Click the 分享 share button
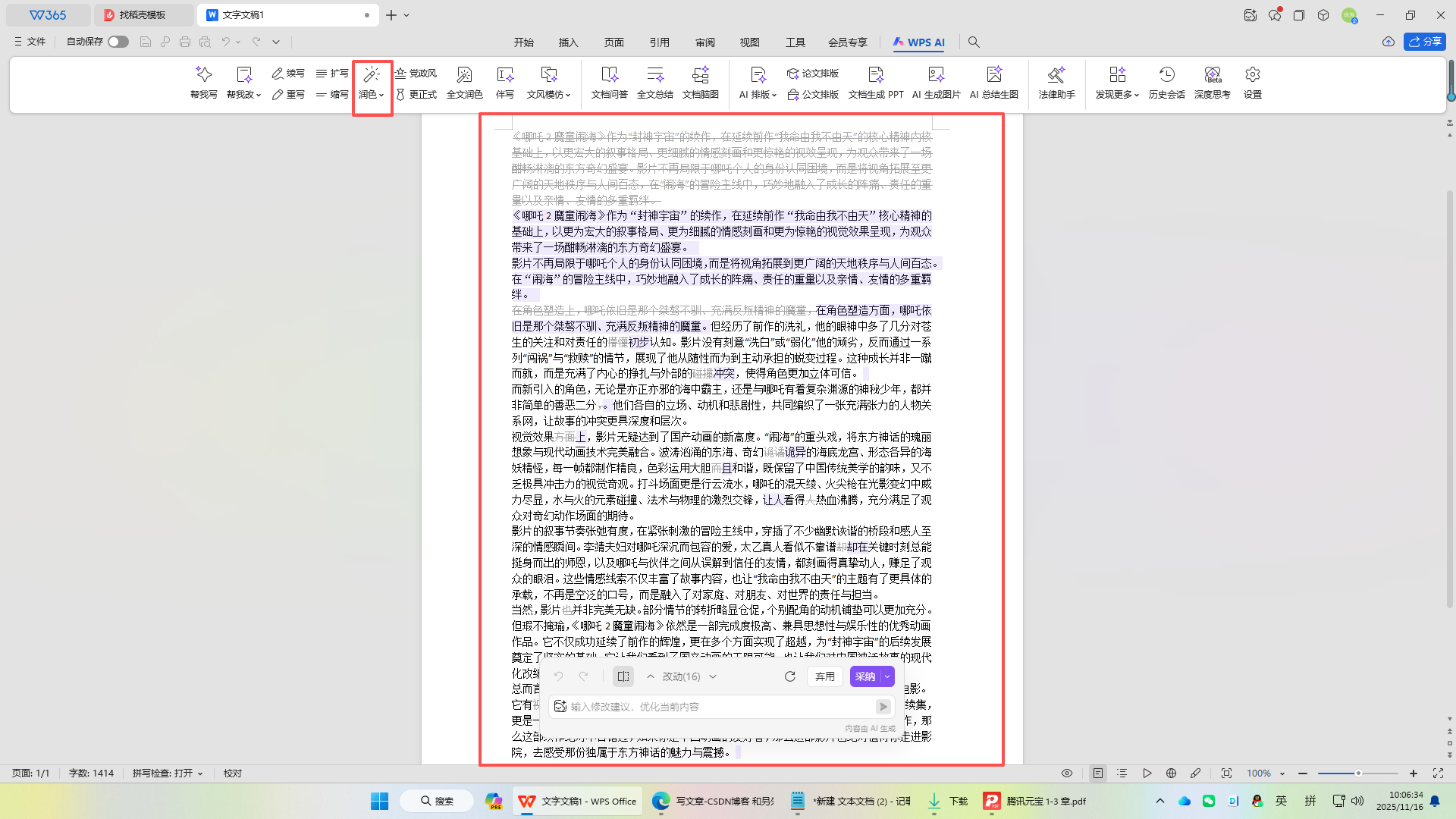Image resolution: width=1456 pixels, height=819 pixels. click(x=1425, y=42)
